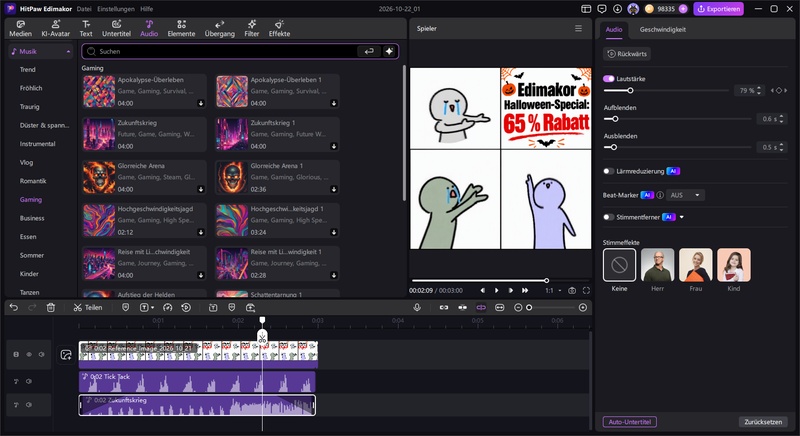Open the Filter panel
This screenshot has height=436, width=800.
click(252, 29)
